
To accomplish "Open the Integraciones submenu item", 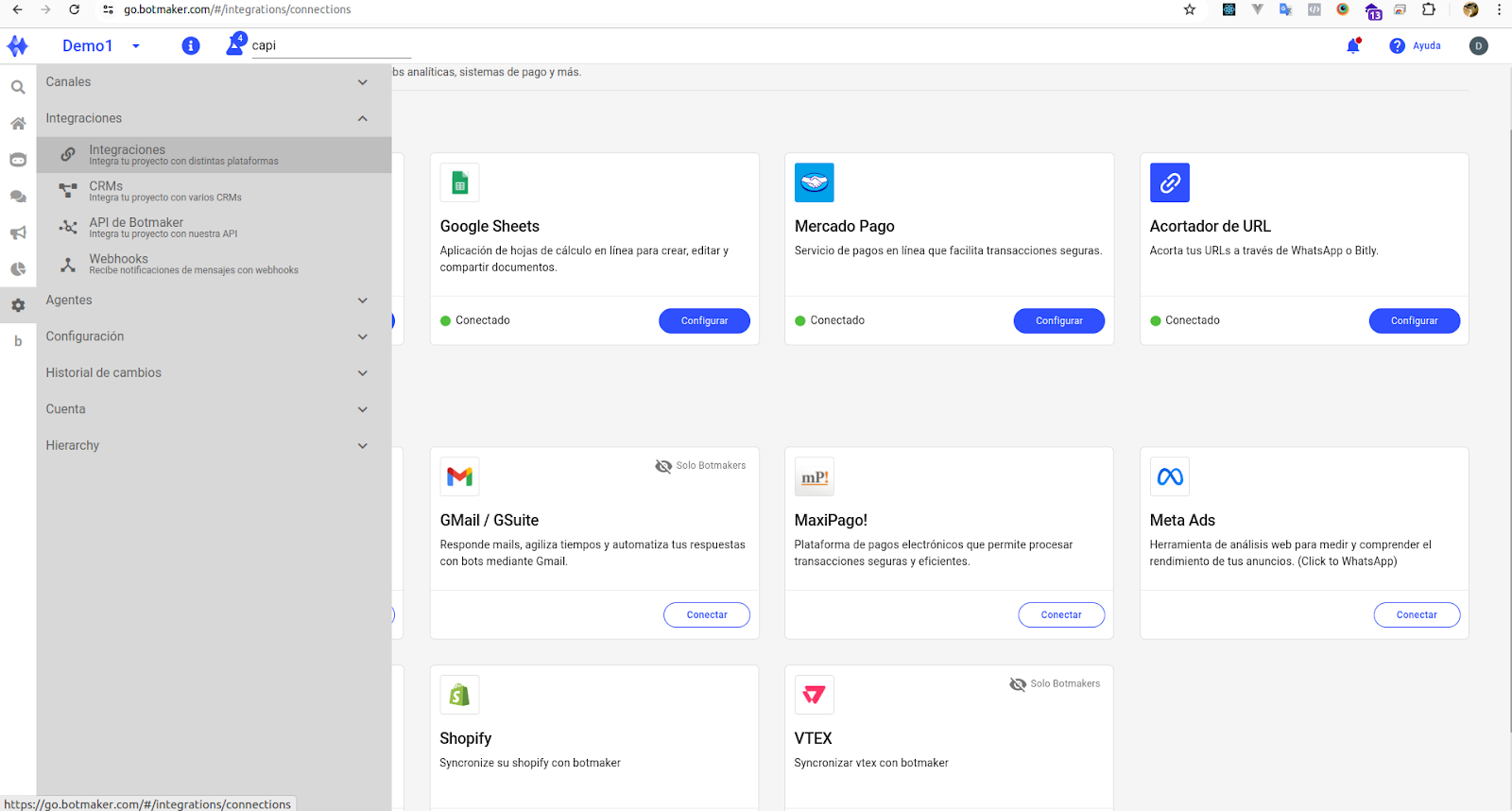I will coord(214,155).
